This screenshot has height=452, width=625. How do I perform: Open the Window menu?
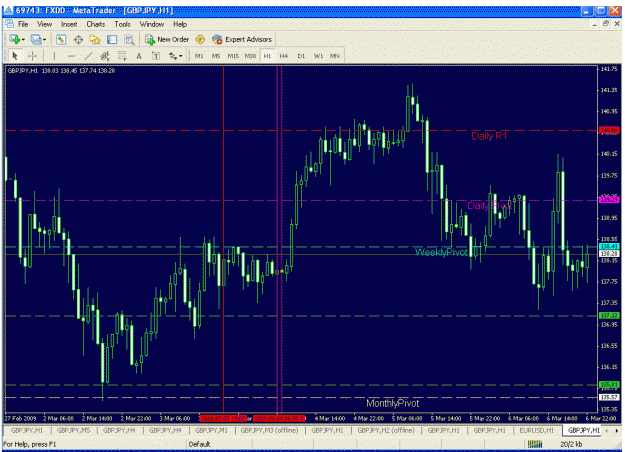point(152,24)
